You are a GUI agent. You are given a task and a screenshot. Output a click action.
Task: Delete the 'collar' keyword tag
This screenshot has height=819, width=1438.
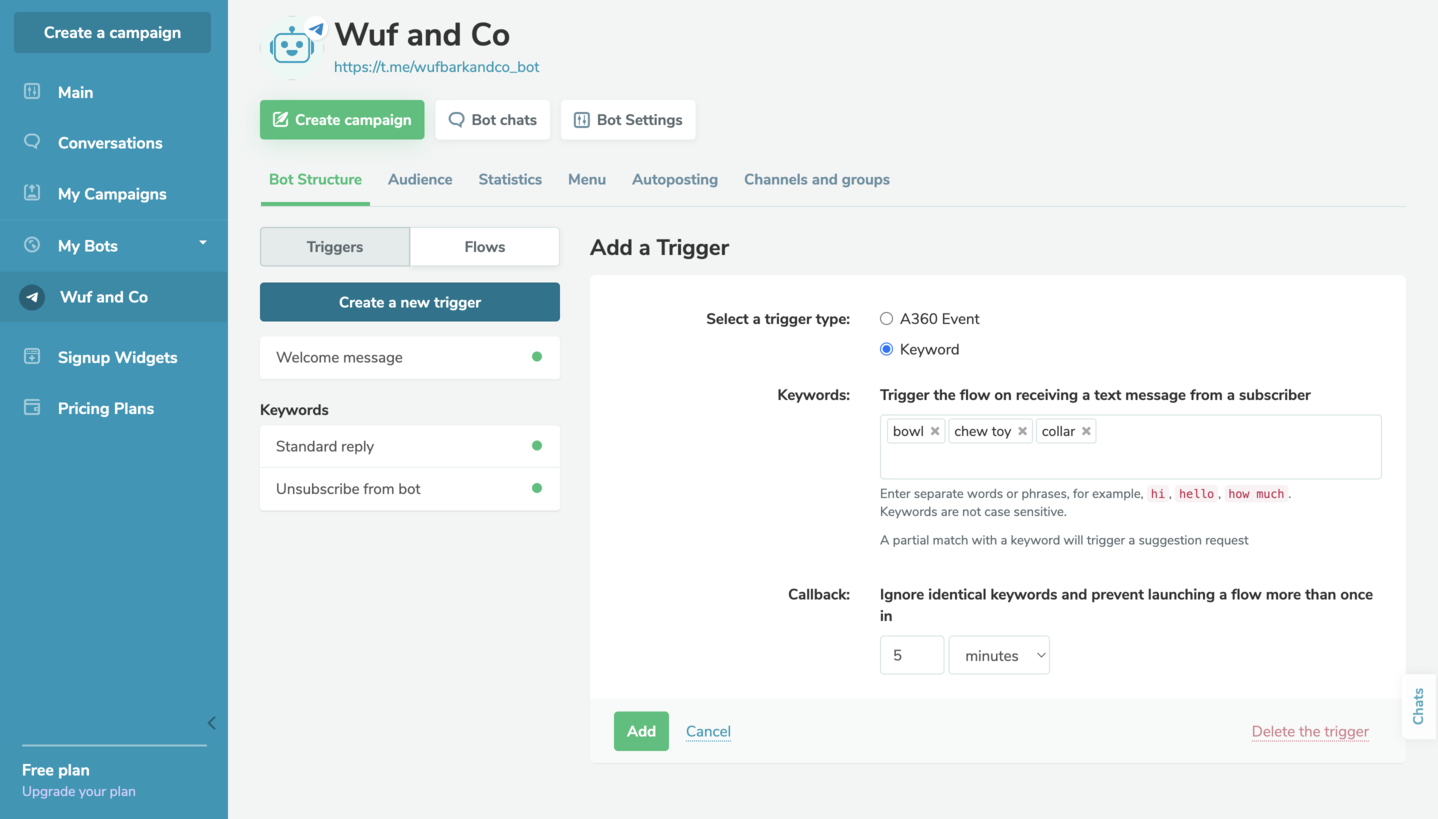(x=1086, y=431)
